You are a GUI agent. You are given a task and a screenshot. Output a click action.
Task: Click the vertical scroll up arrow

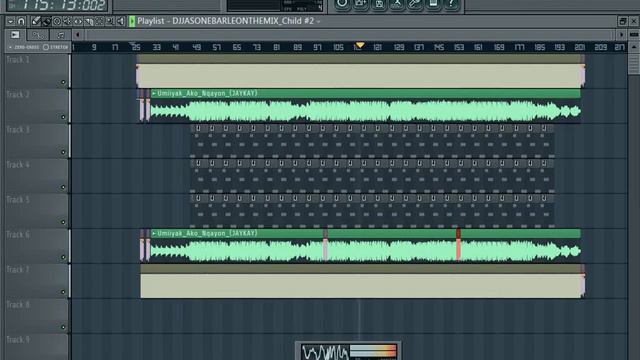[x=634, y=47]
